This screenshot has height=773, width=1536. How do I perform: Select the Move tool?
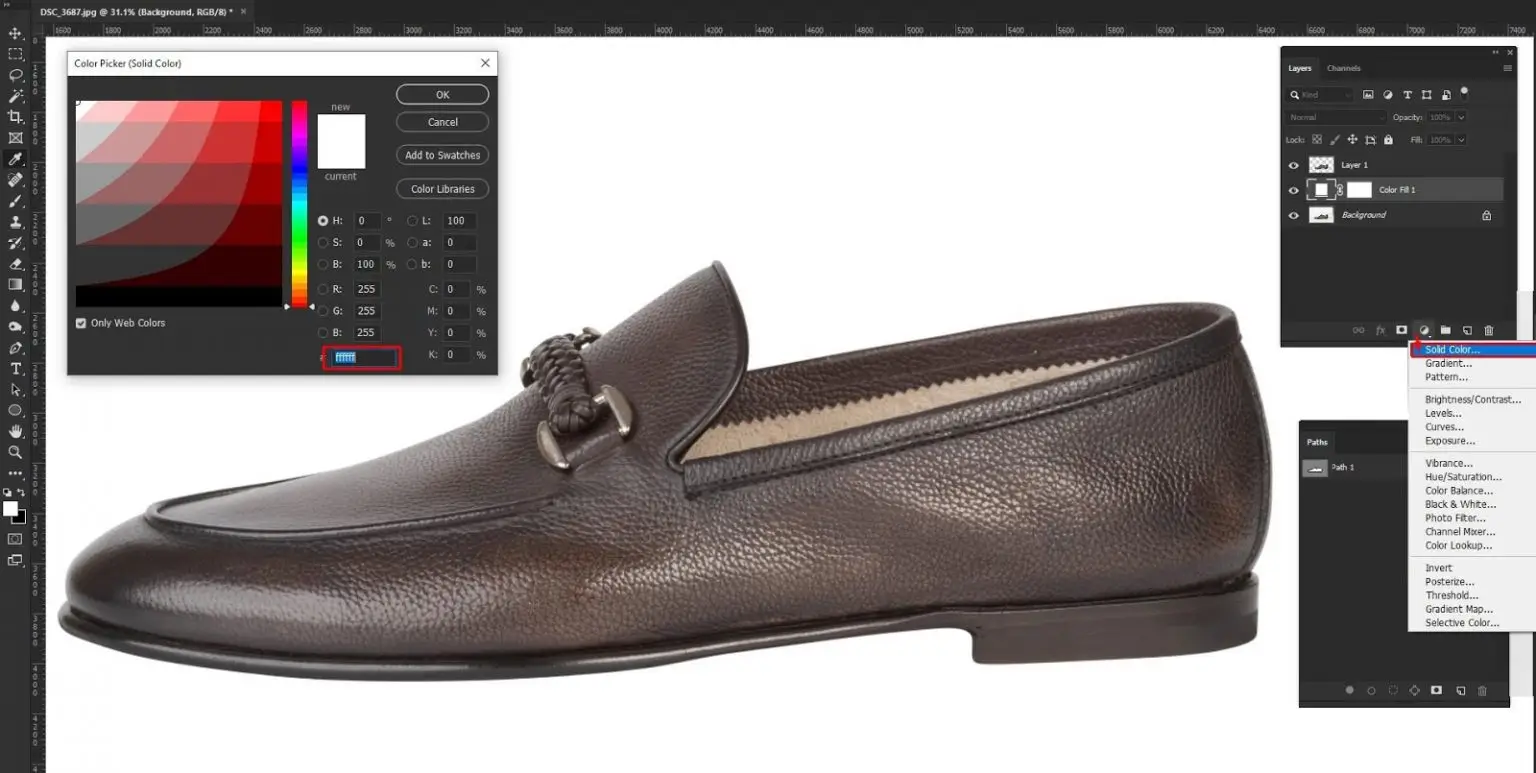[15, 33]
